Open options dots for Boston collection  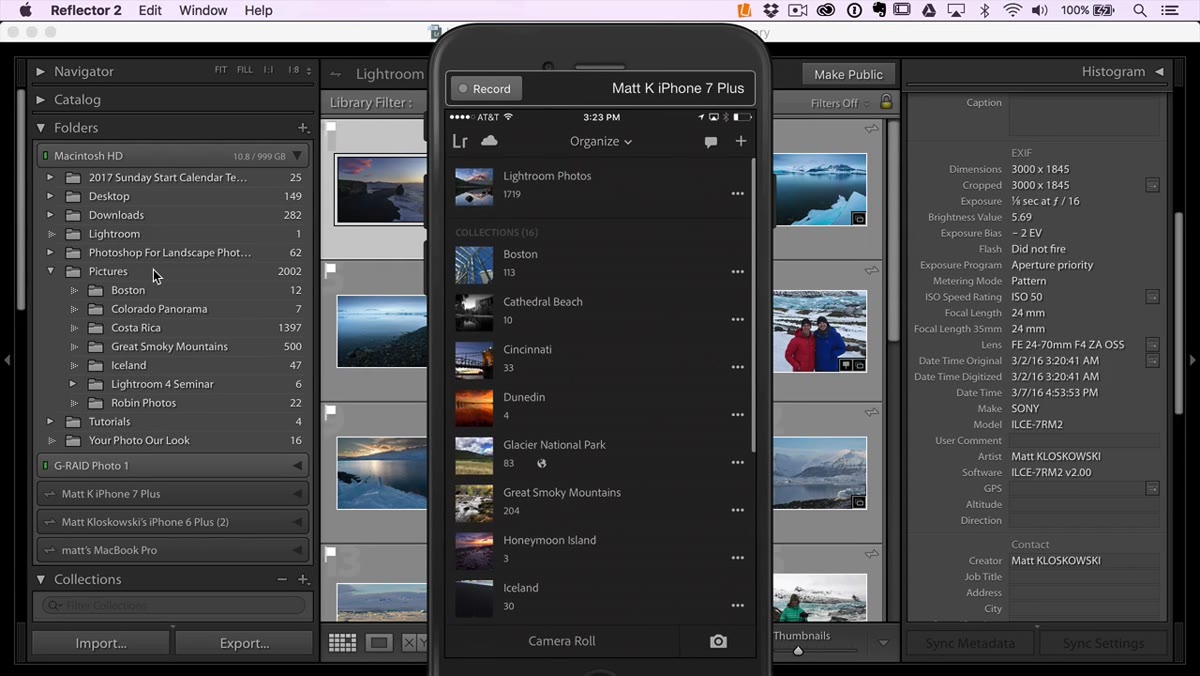737,272
